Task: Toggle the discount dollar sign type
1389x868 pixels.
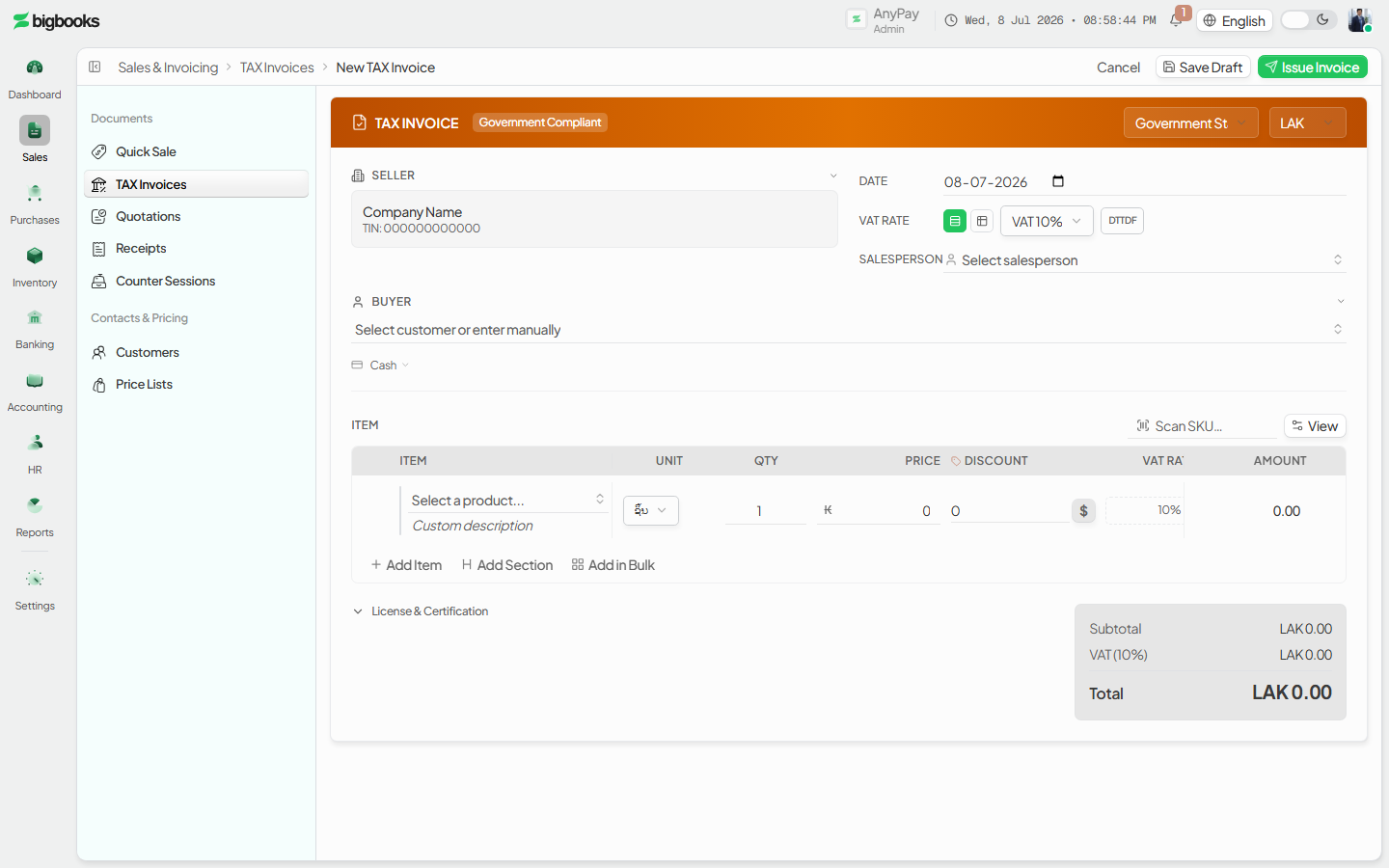Action: pyautogui.click(x=1083, y=511)
